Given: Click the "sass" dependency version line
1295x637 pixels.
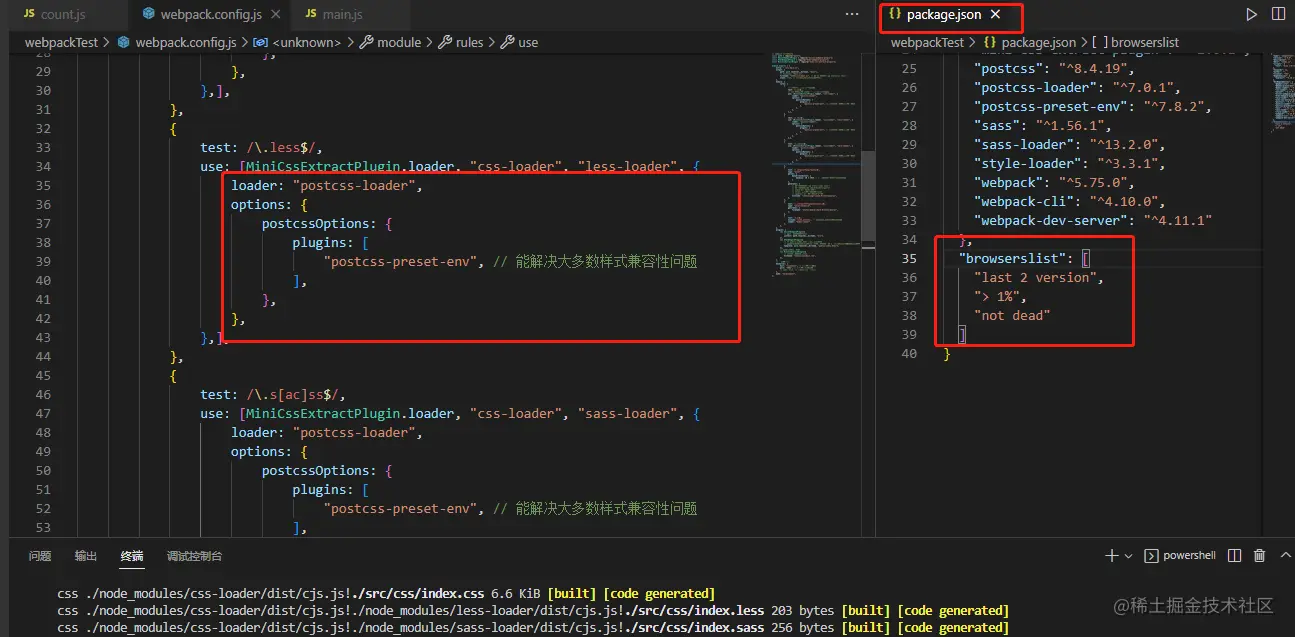Looking at the screenshot, I should 1043,125.
